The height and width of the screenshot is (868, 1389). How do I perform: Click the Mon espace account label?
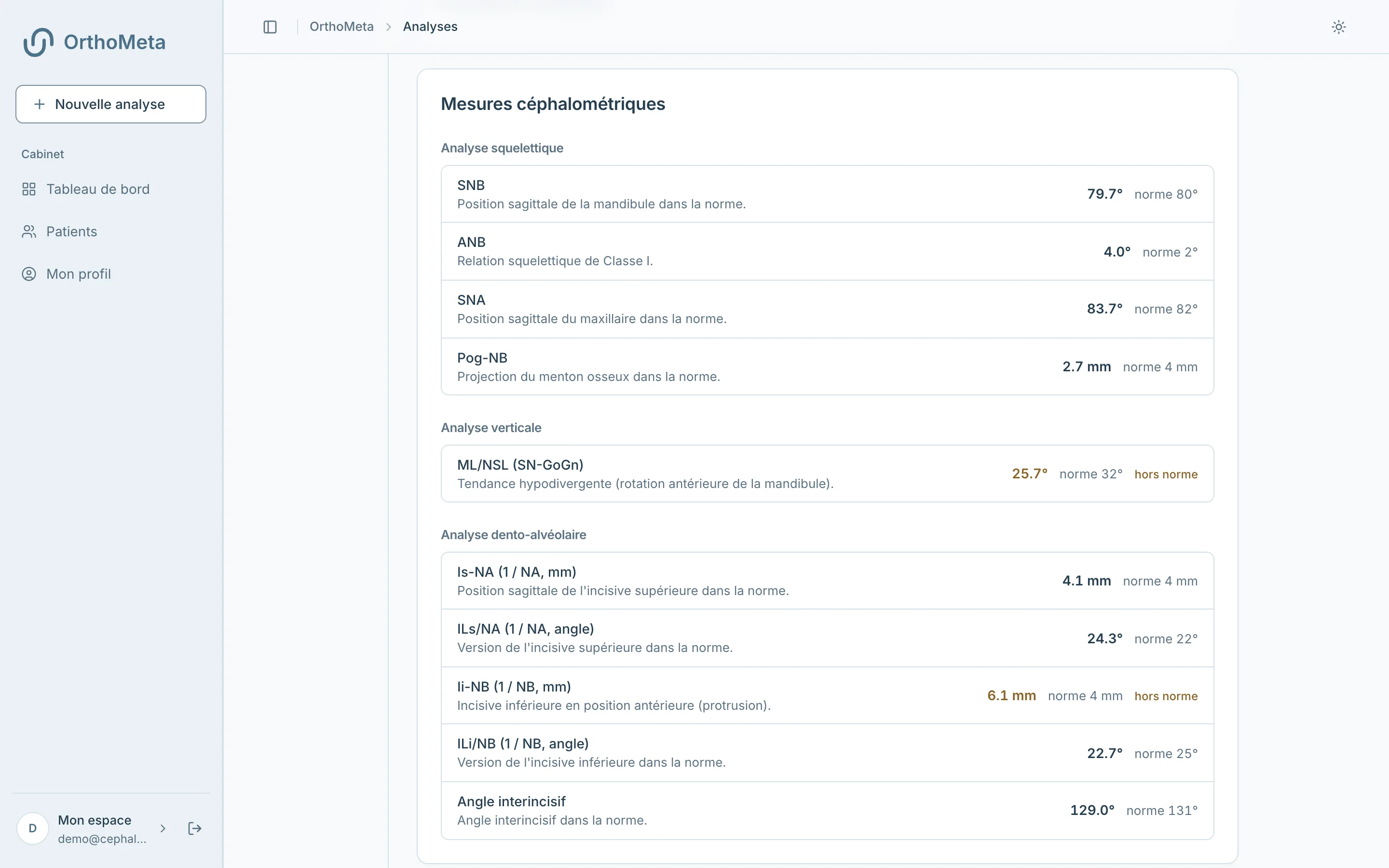(x=95, y=820)
